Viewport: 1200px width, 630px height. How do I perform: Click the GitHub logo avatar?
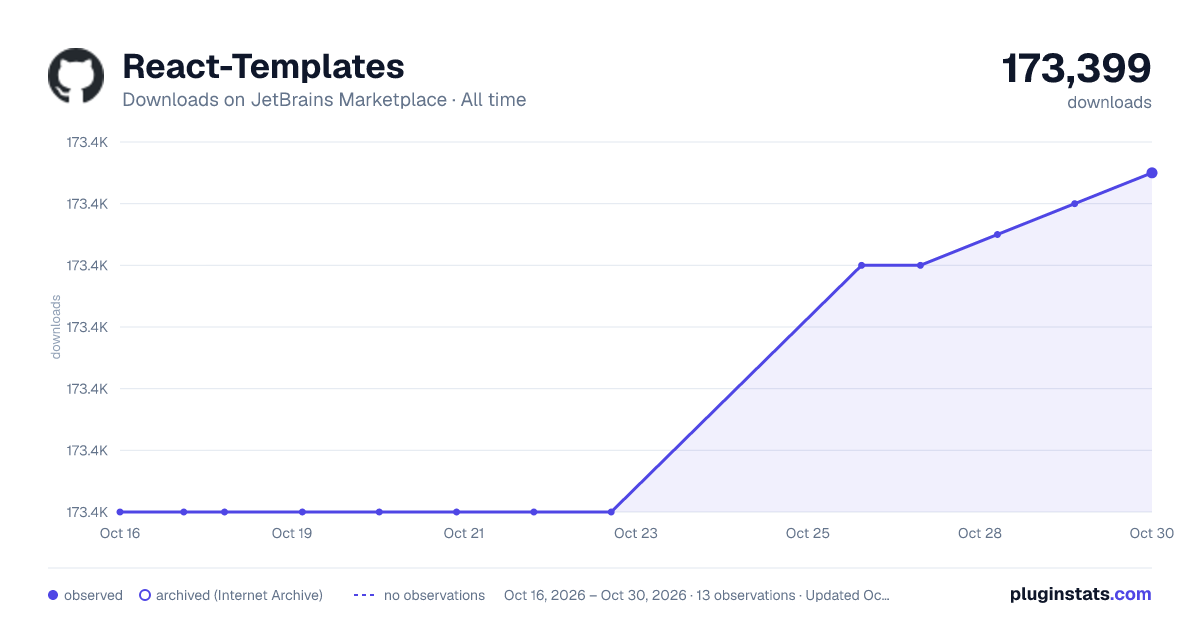[x=76, y=76]
